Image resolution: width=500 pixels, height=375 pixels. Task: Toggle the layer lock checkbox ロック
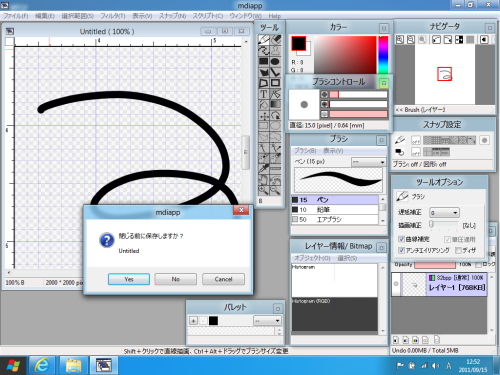pos(479,265)
